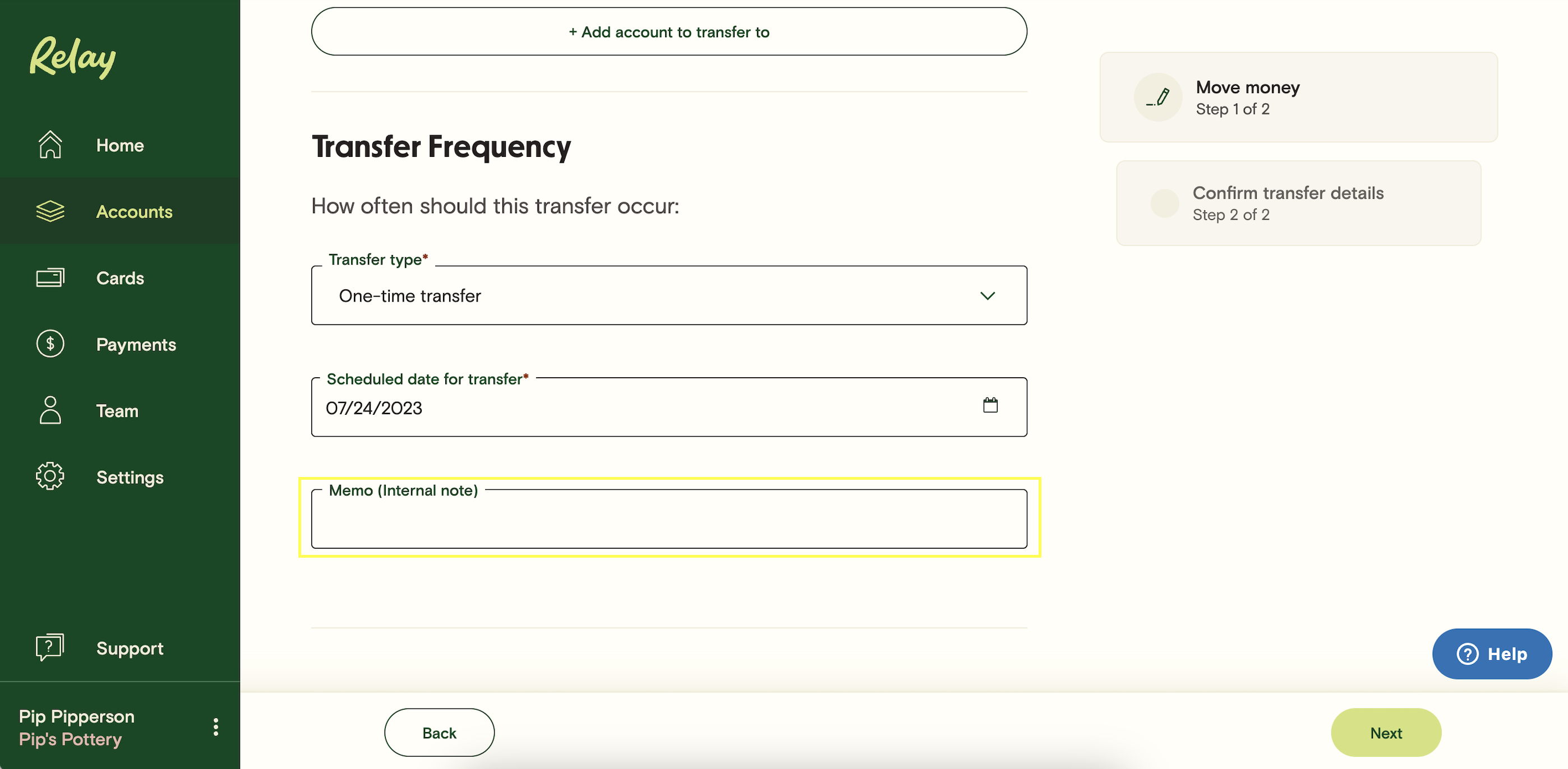Click the Cards icon in sidebar
Screen dimensions: 1568x769
tap(50, 277)
